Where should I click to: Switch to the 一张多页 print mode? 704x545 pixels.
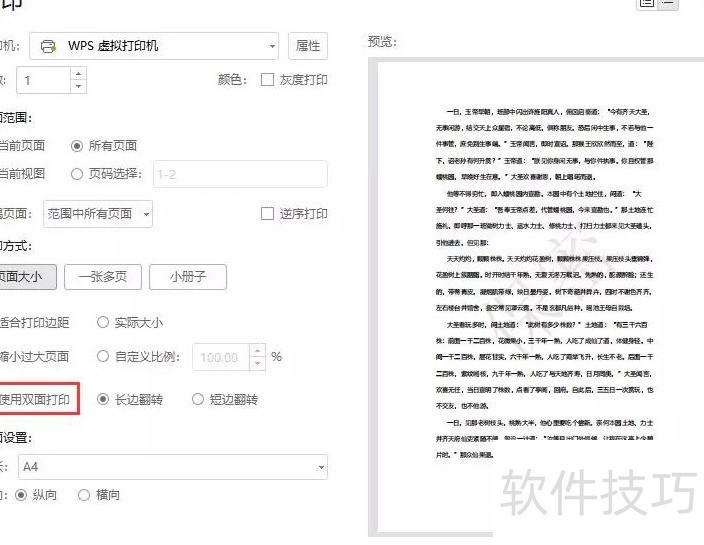103,277
